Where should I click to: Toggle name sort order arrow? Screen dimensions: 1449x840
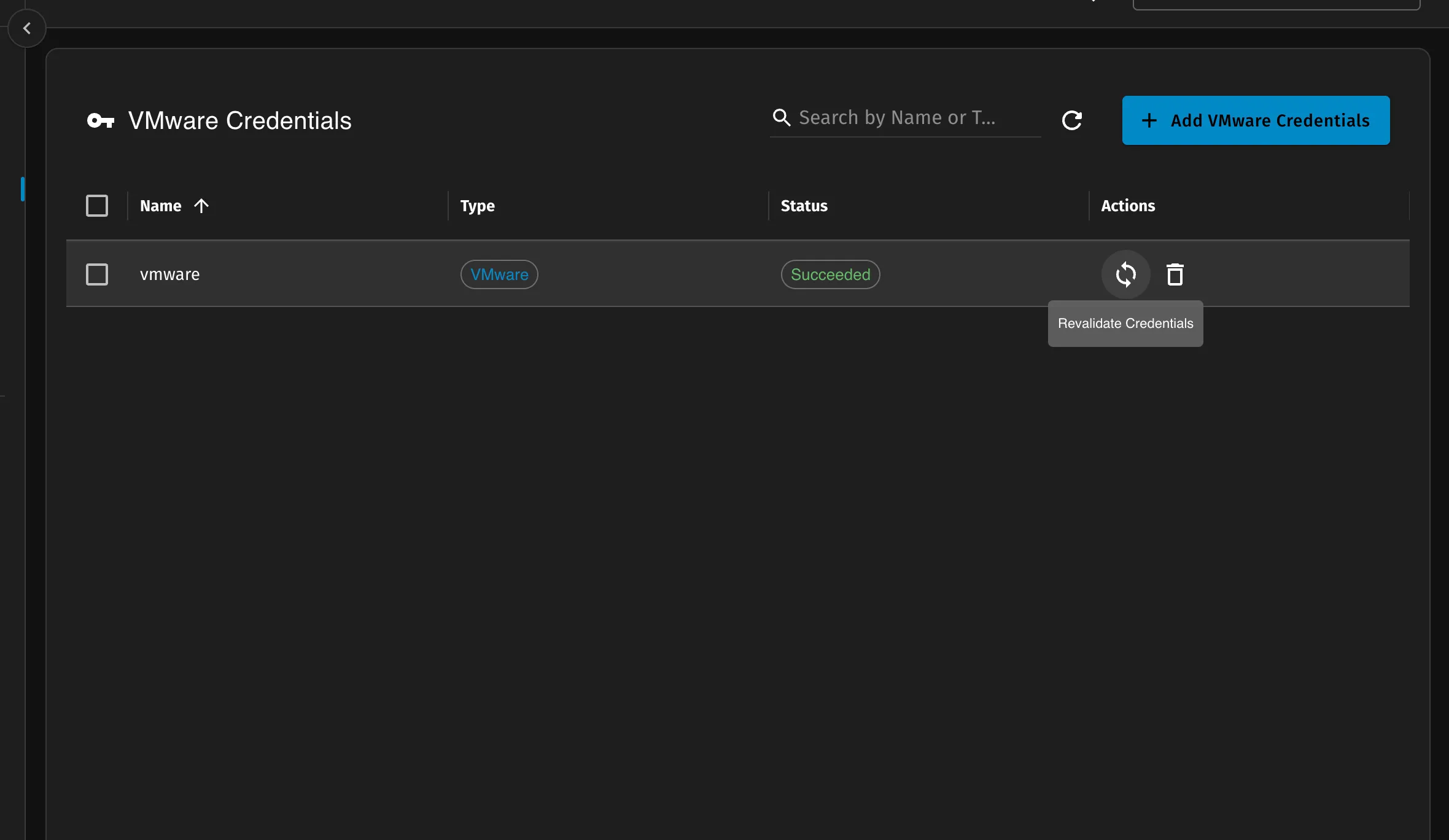coord(201,206)
